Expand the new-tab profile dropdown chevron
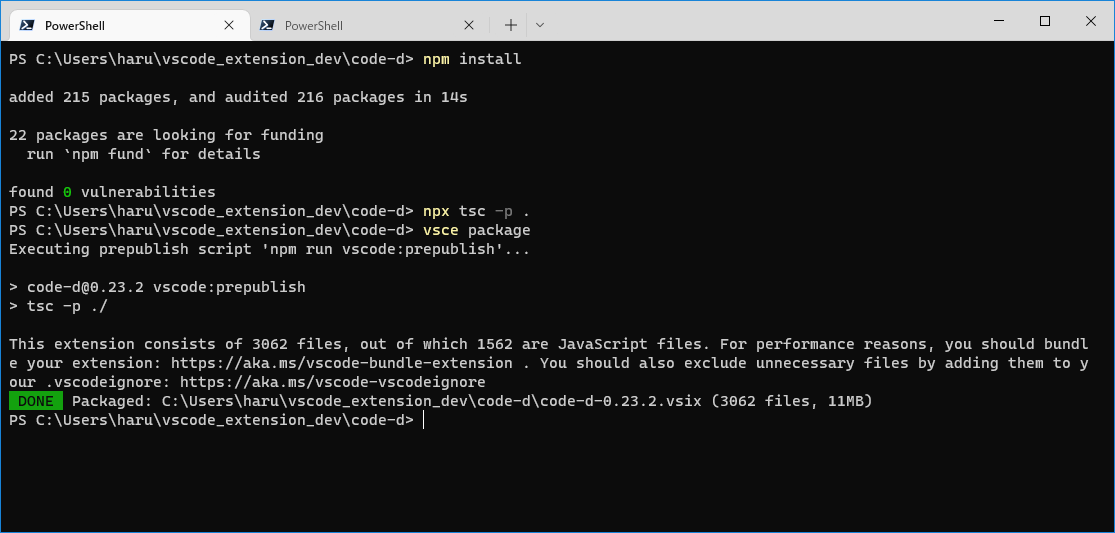The image size is (1115, 533). coord(540,25)
